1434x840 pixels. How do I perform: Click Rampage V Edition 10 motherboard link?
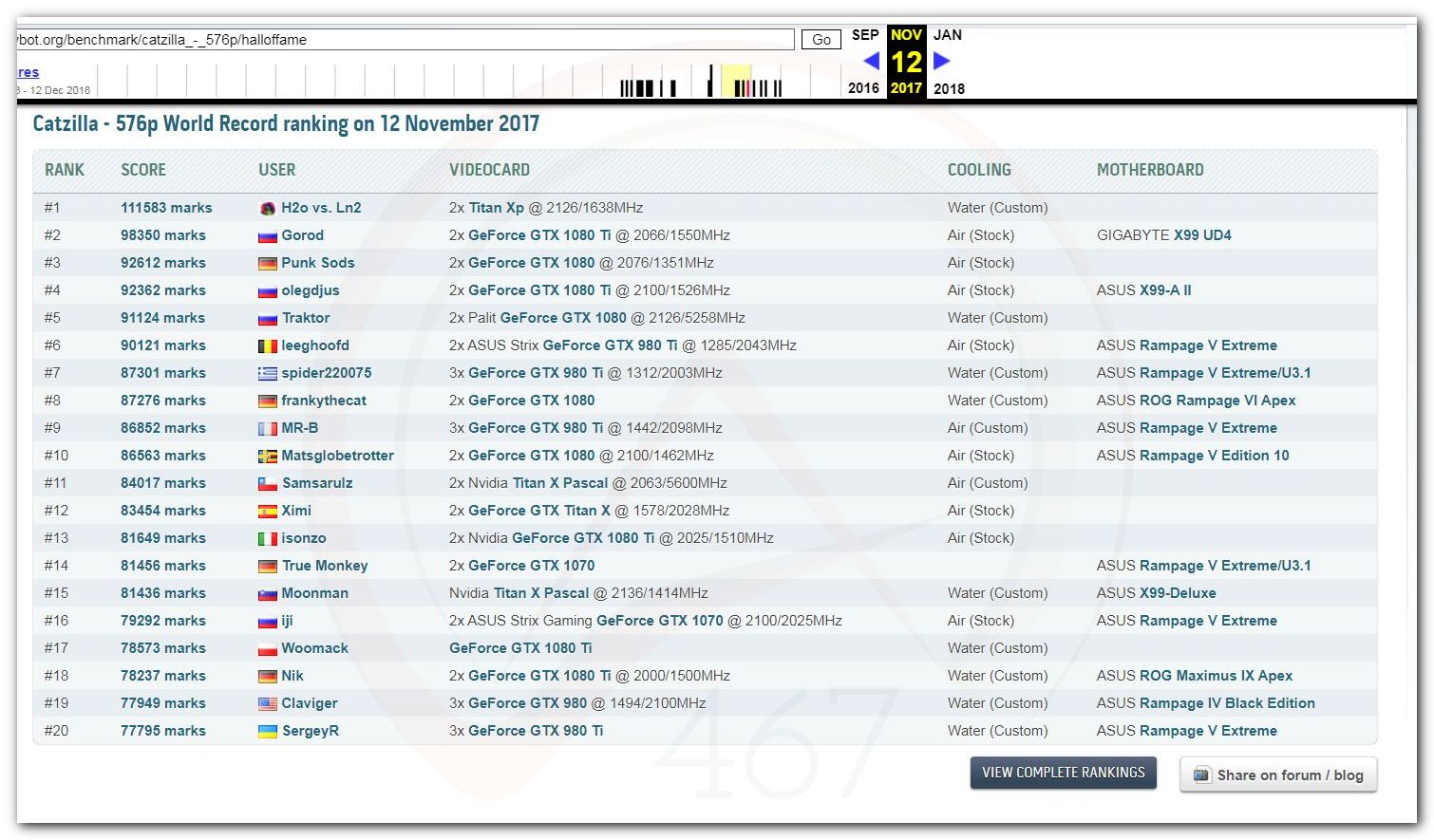pos(1214,456)
